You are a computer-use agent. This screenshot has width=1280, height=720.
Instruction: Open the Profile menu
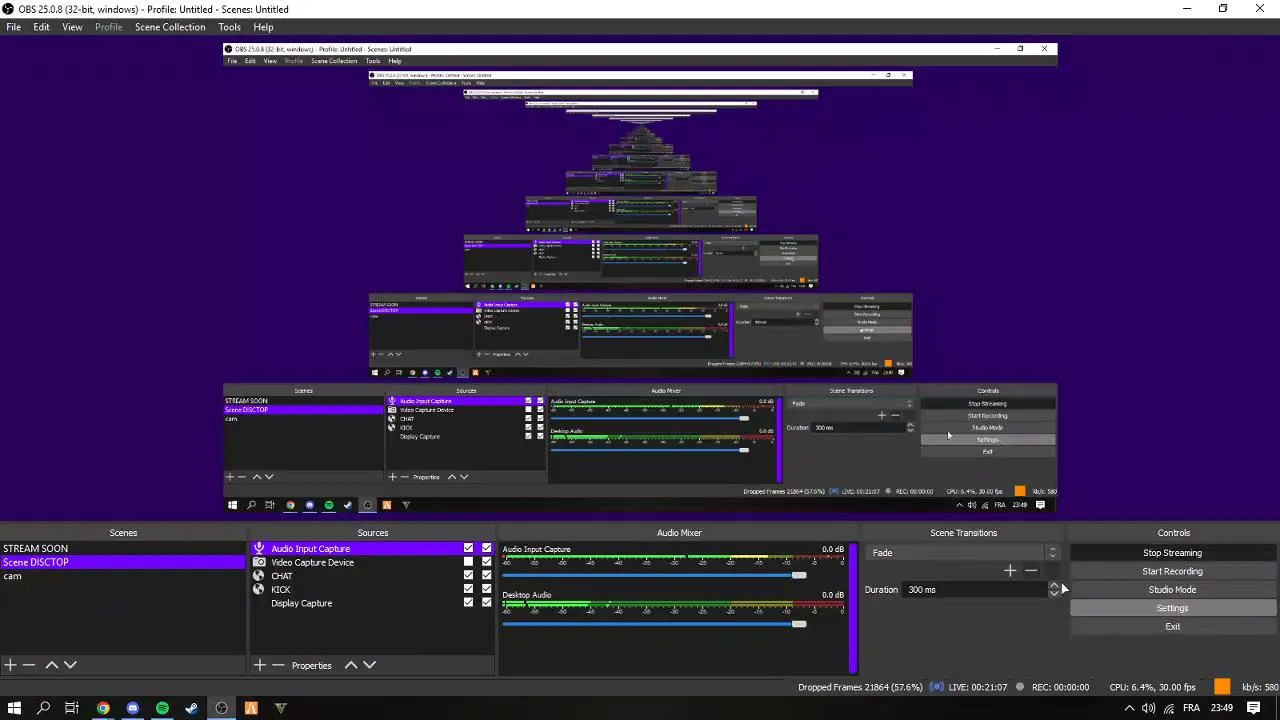[108, 27]
